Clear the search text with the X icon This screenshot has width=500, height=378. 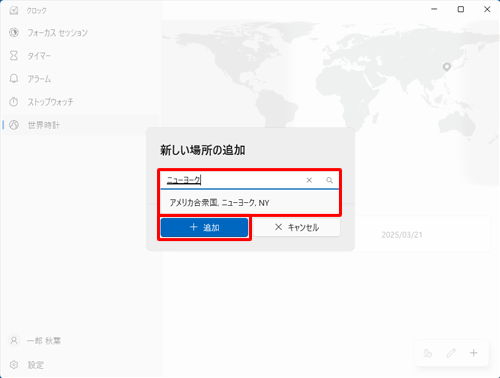(x=309, y=180)
